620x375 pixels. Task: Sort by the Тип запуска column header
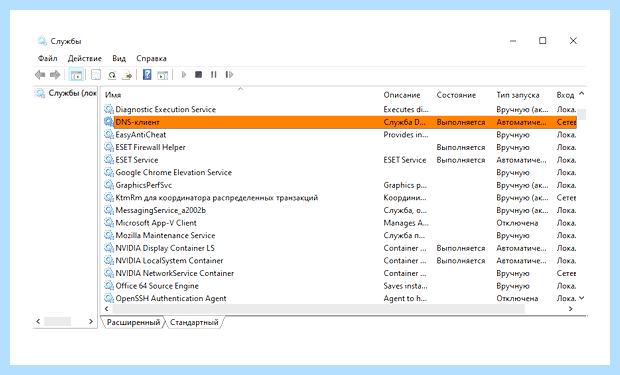[x=518, y=95]
